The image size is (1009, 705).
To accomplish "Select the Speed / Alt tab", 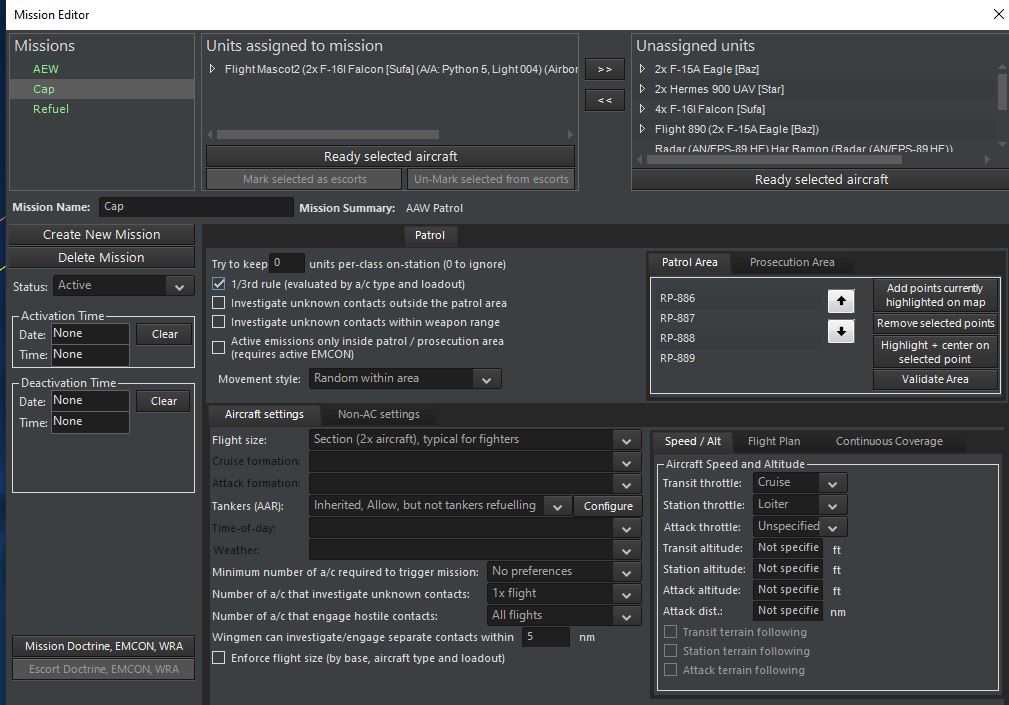I will tap(692, 441).
